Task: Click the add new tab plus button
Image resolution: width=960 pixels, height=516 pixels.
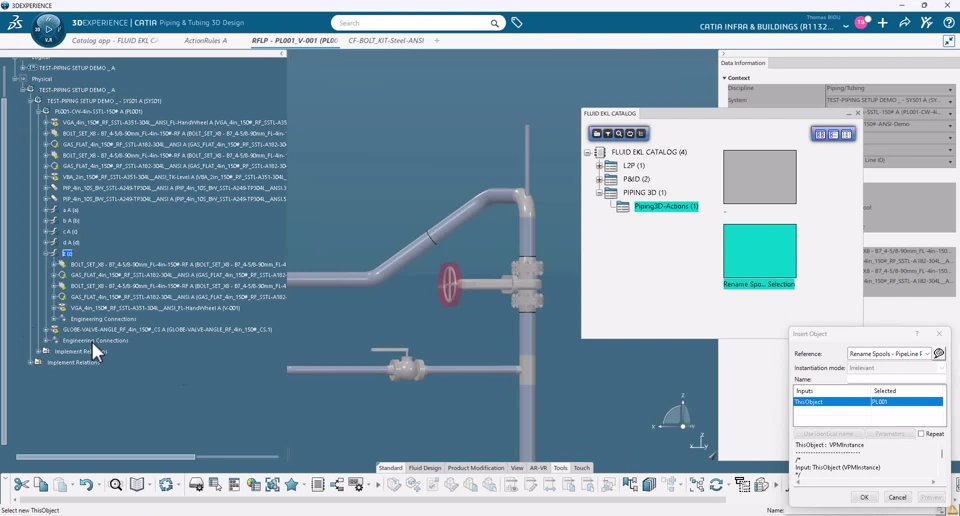Action: tap(437, 40)
